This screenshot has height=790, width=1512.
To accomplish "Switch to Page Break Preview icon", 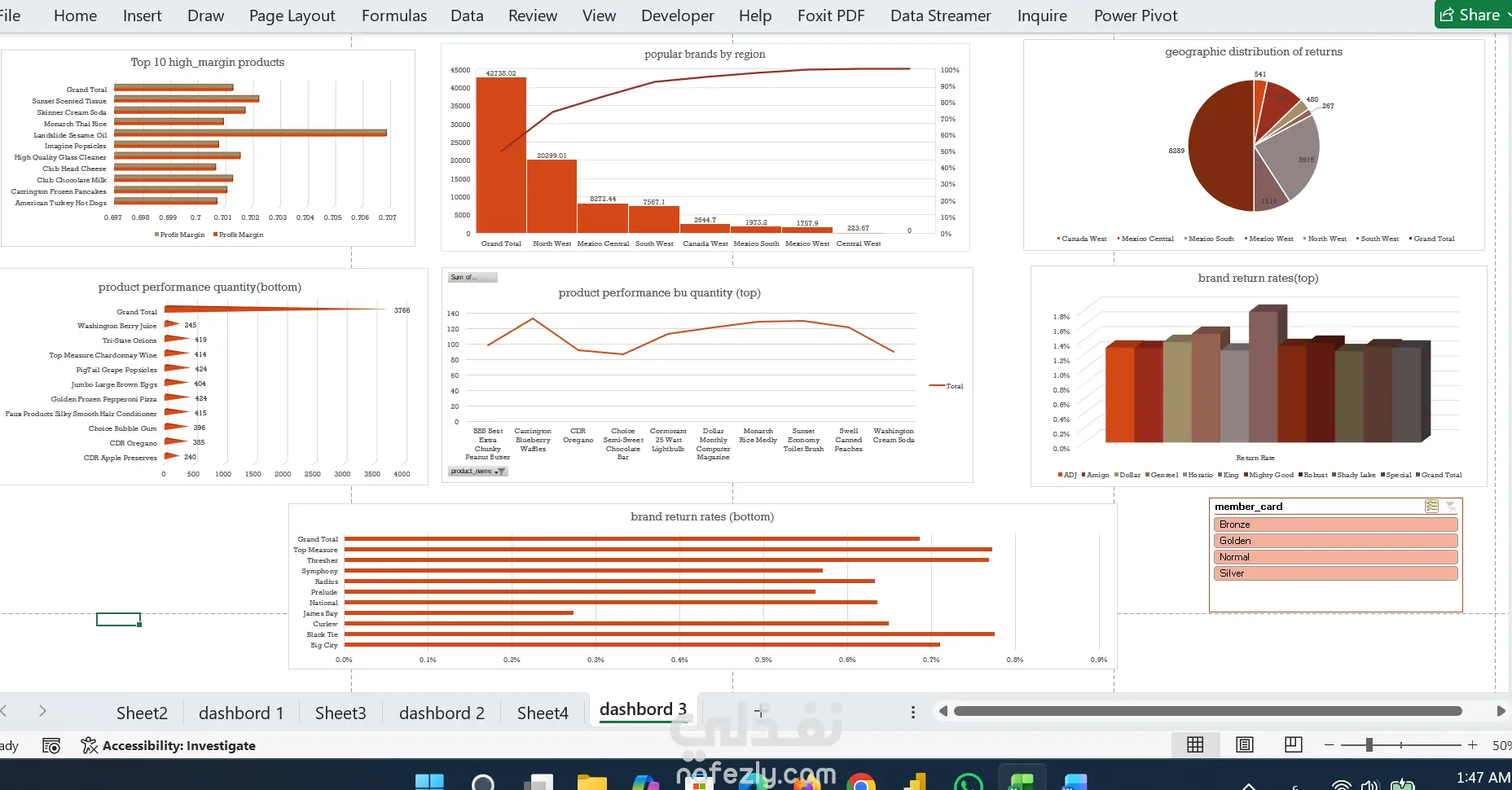I will pyautogui.click(x=1293, y=745).
